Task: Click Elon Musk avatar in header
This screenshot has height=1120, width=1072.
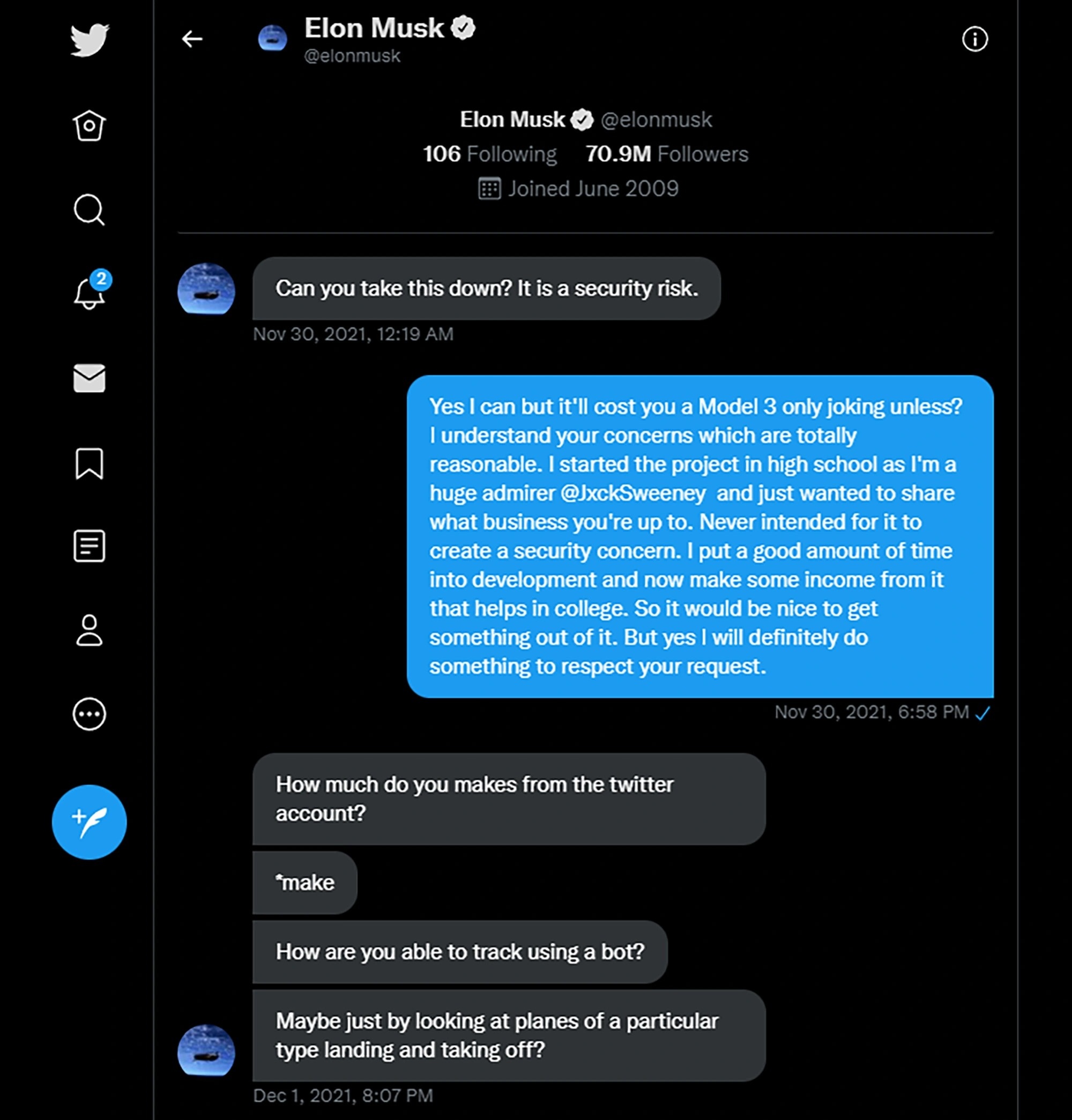Action: 273,38
